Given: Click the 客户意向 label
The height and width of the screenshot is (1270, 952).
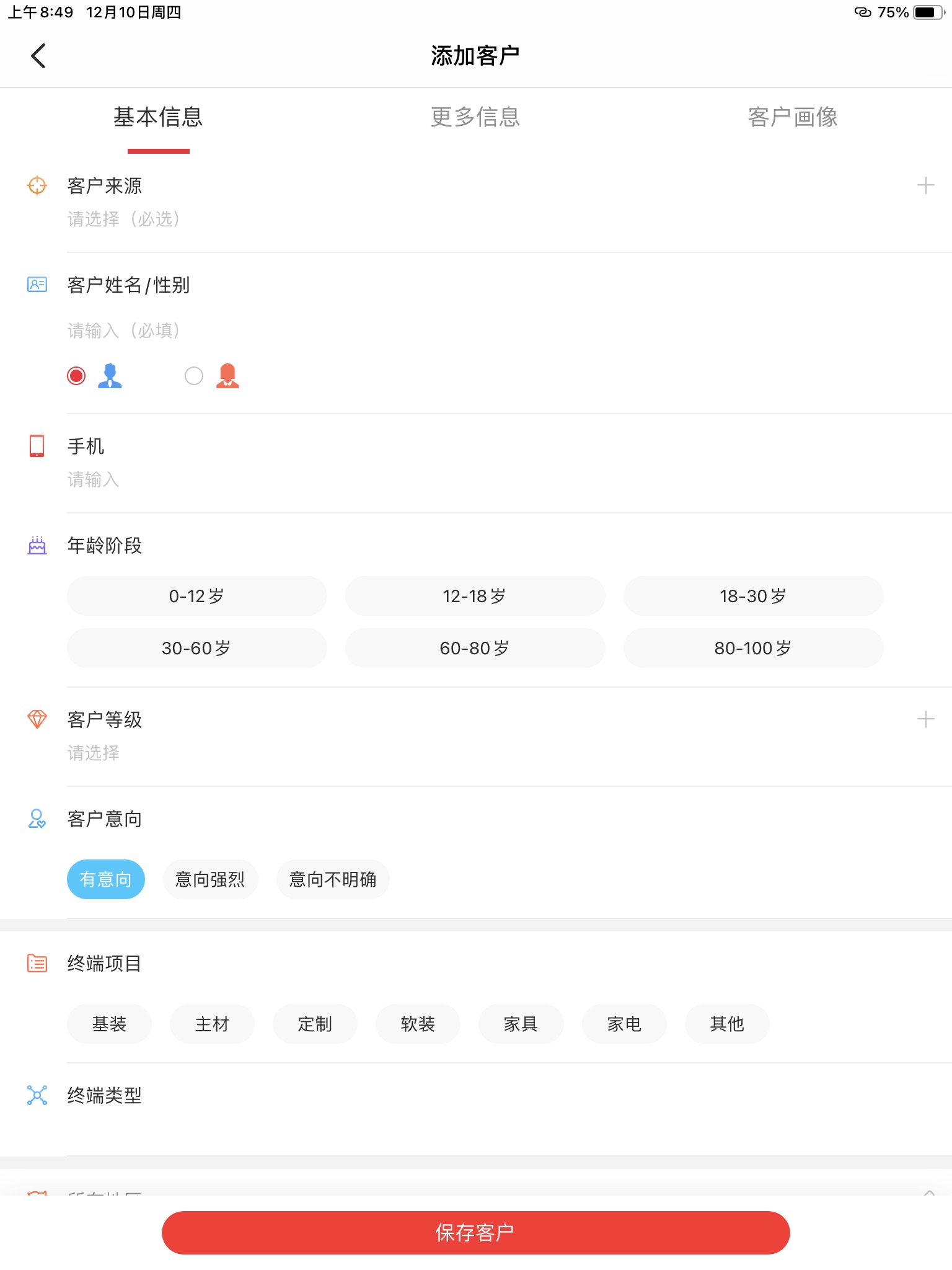Looking at the screenshot, I should coord(105,819).
